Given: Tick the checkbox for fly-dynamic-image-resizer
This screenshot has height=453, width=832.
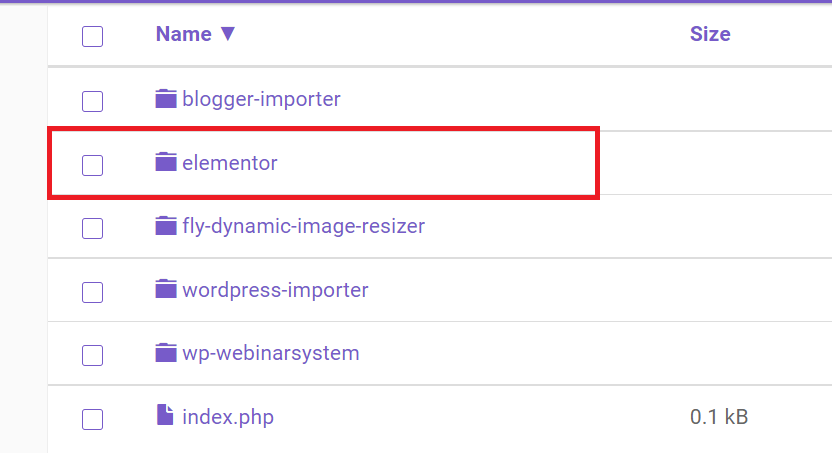Looking at the screenshot, I should tap(92, 228).
